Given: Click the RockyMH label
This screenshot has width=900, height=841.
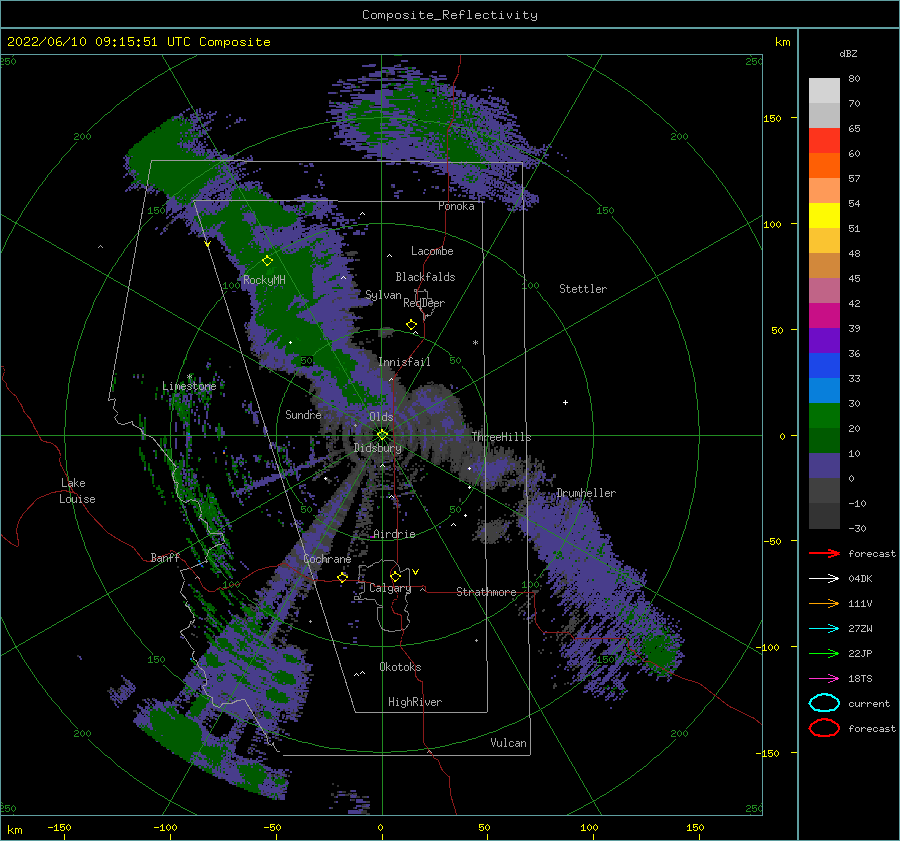Looking at the screenshot, I should pos(264,280).
